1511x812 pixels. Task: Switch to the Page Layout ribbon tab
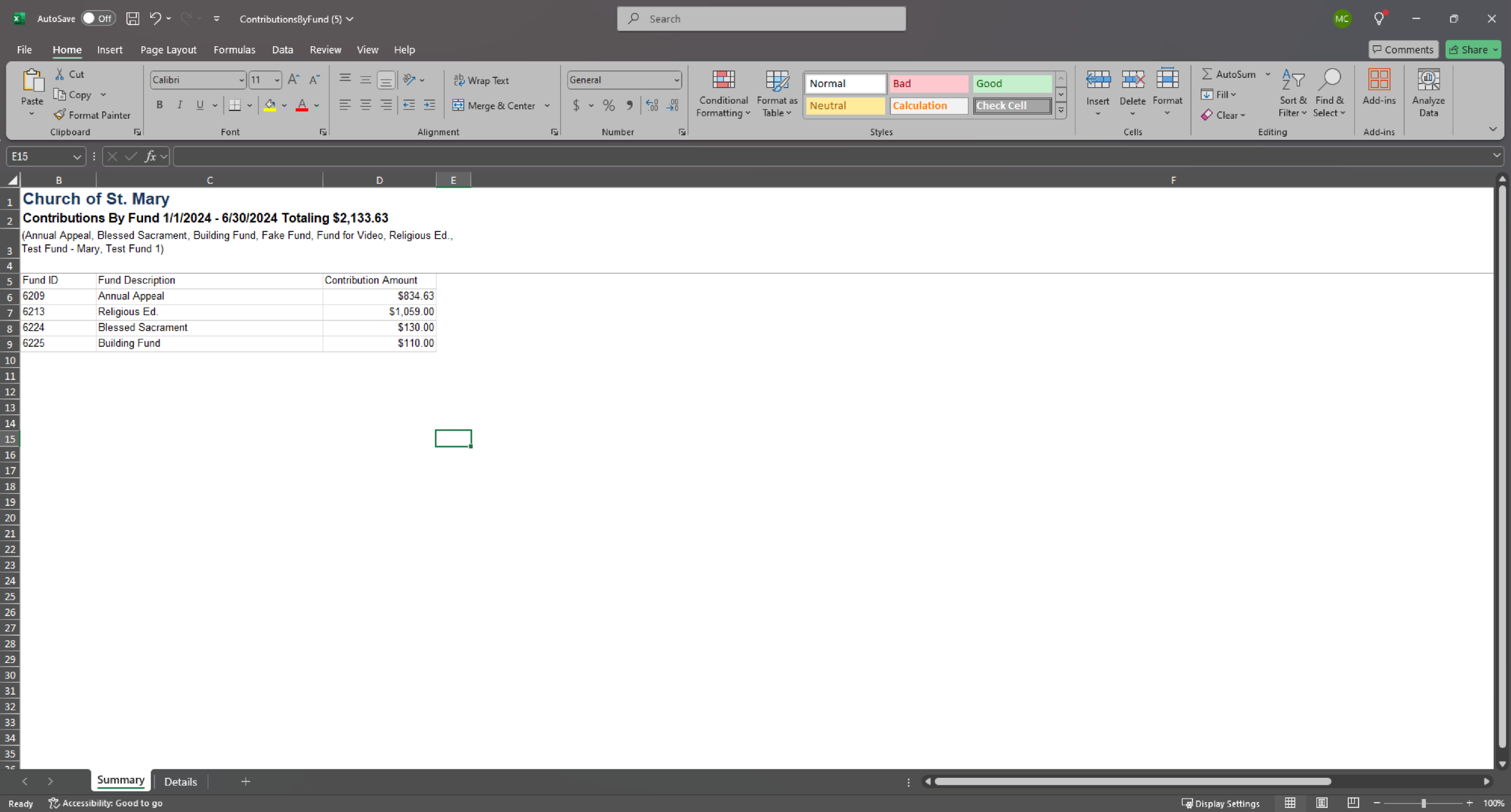coord(168,50)
